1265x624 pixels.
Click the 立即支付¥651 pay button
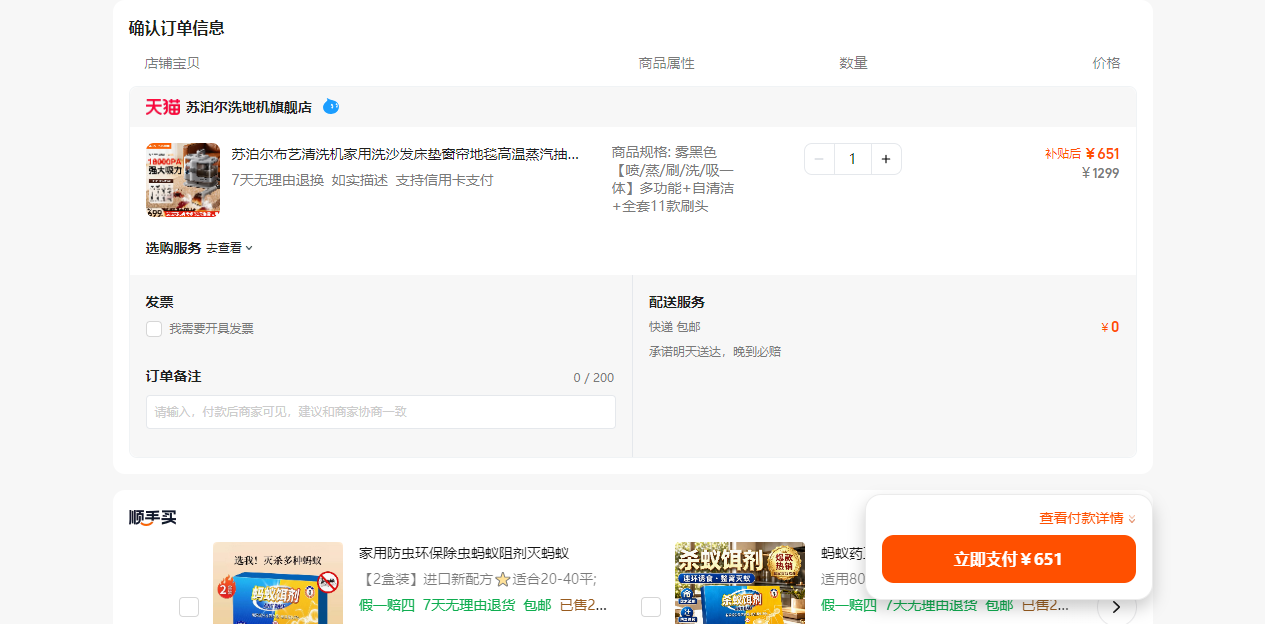(1008, 559)
